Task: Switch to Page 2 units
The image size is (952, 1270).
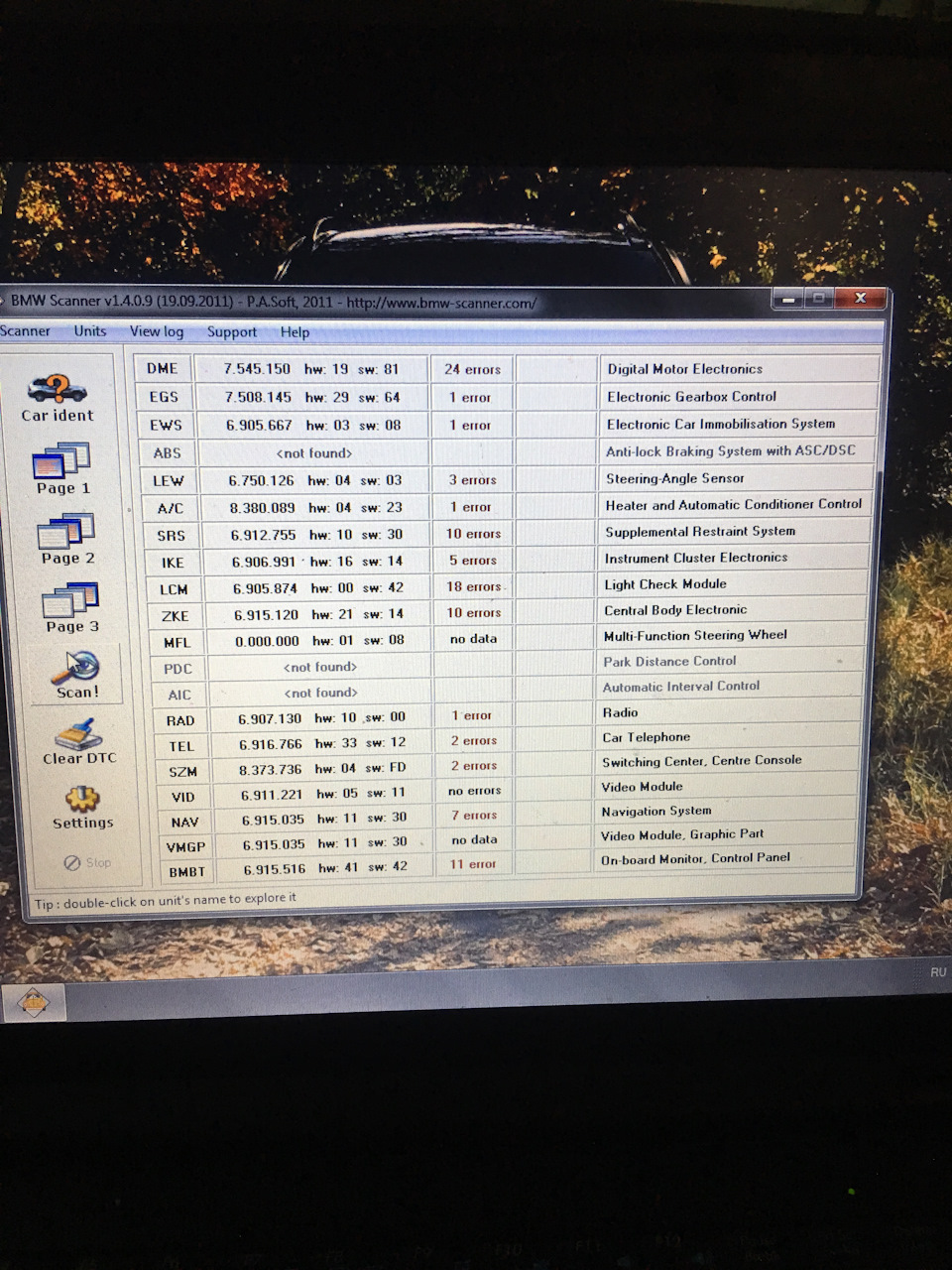Action: point(66,540)
